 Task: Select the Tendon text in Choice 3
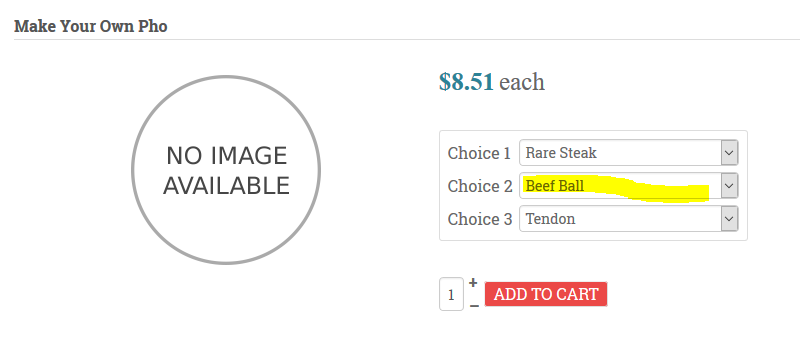pyautogui.click(x=551, y=219)
